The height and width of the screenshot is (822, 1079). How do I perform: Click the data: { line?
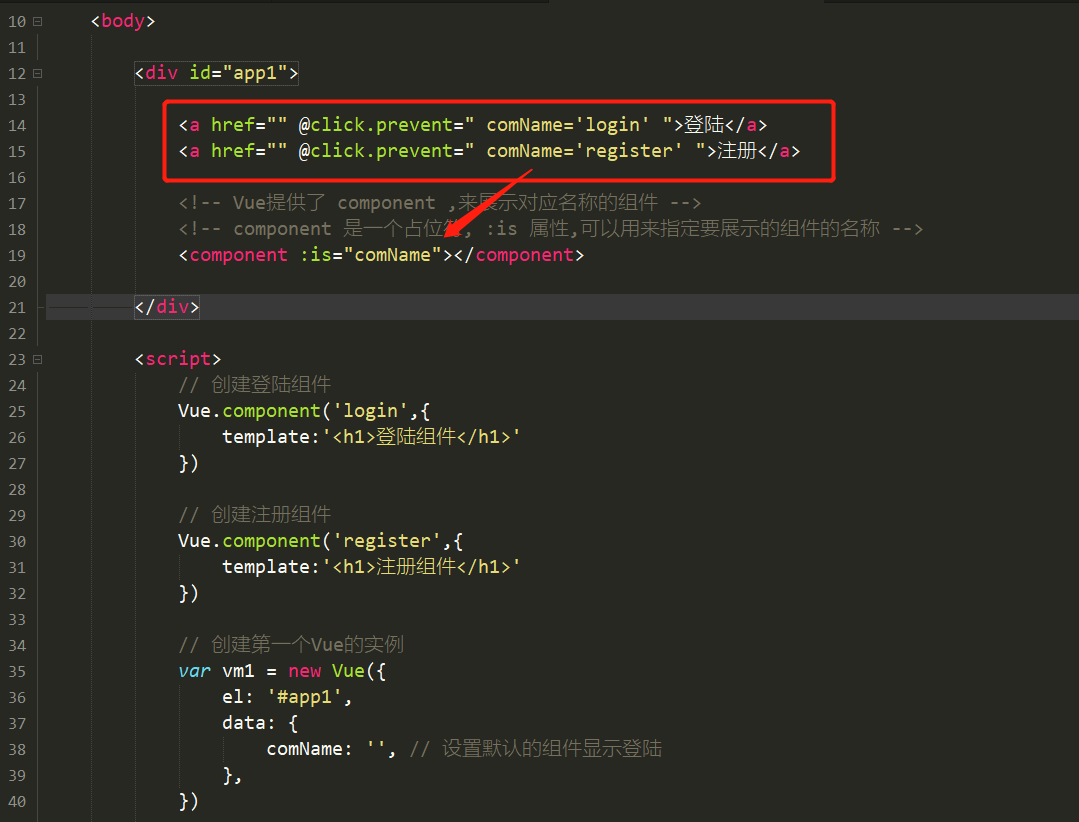260,724
